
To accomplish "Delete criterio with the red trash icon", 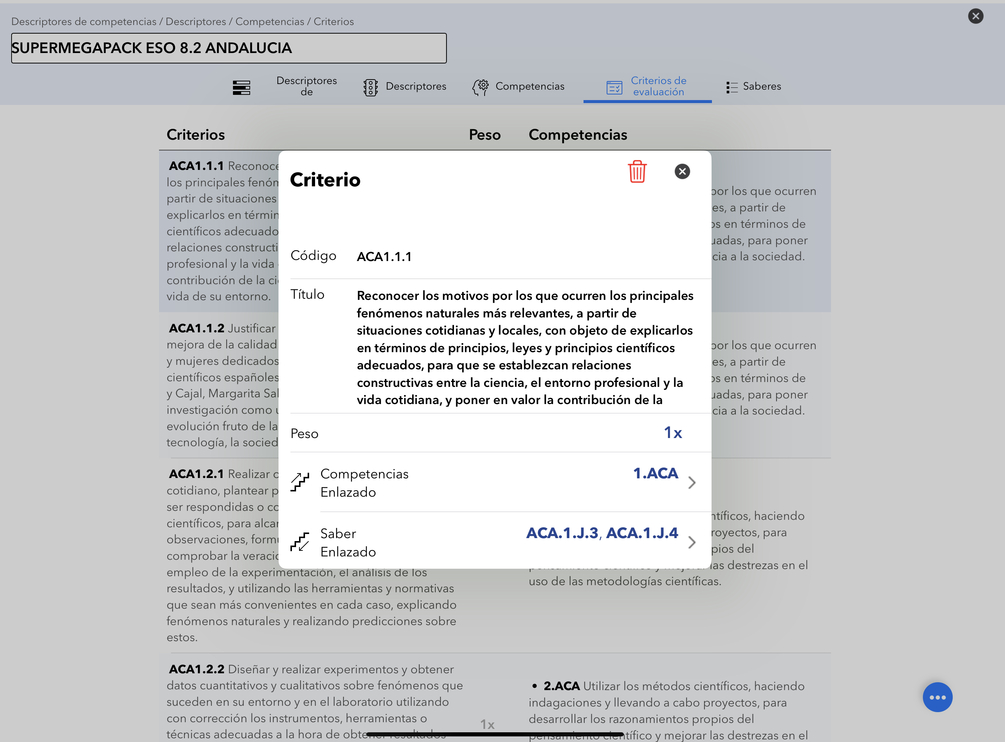I will (636, 172).
